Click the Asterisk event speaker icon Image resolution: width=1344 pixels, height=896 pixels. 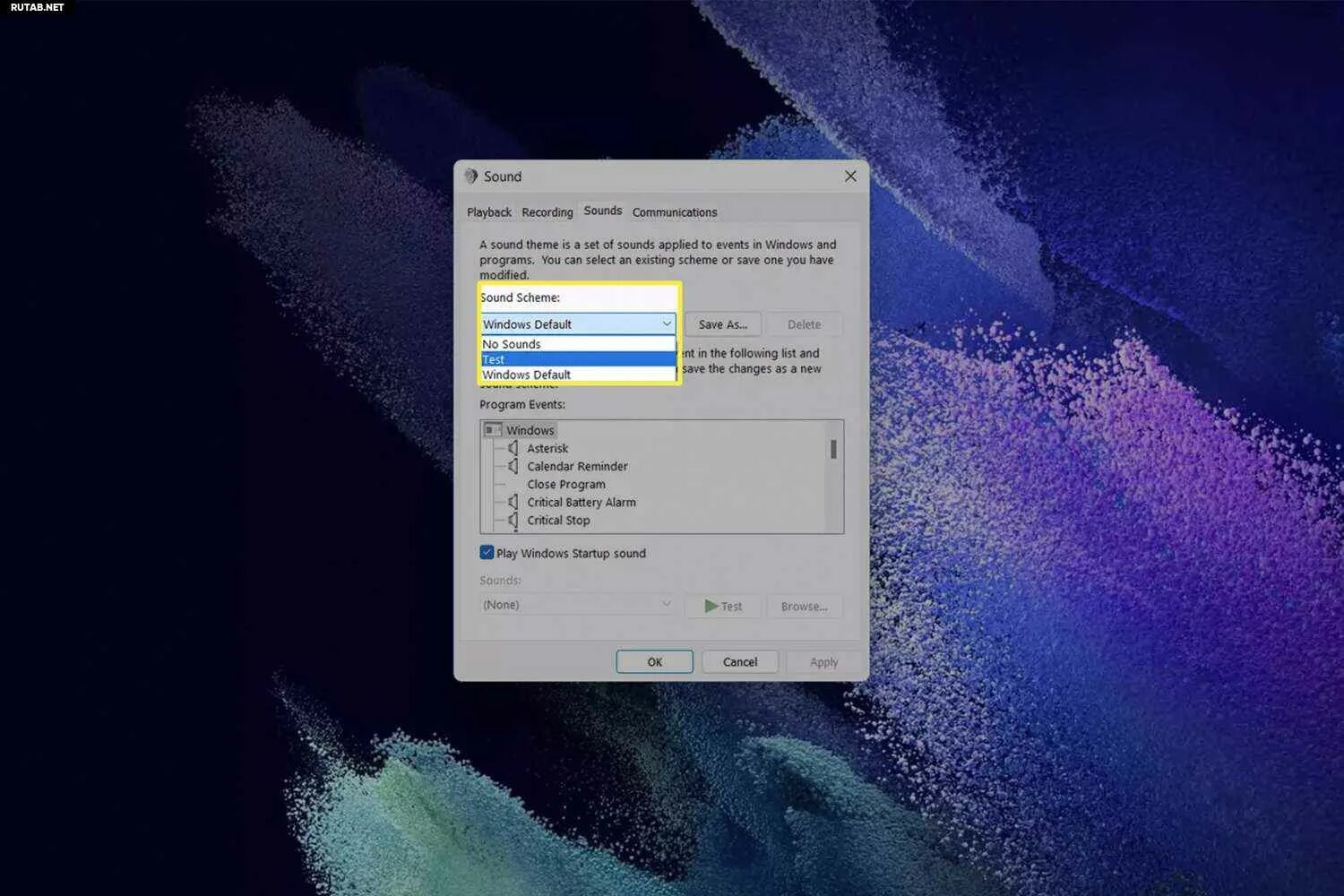coord(513,448)
